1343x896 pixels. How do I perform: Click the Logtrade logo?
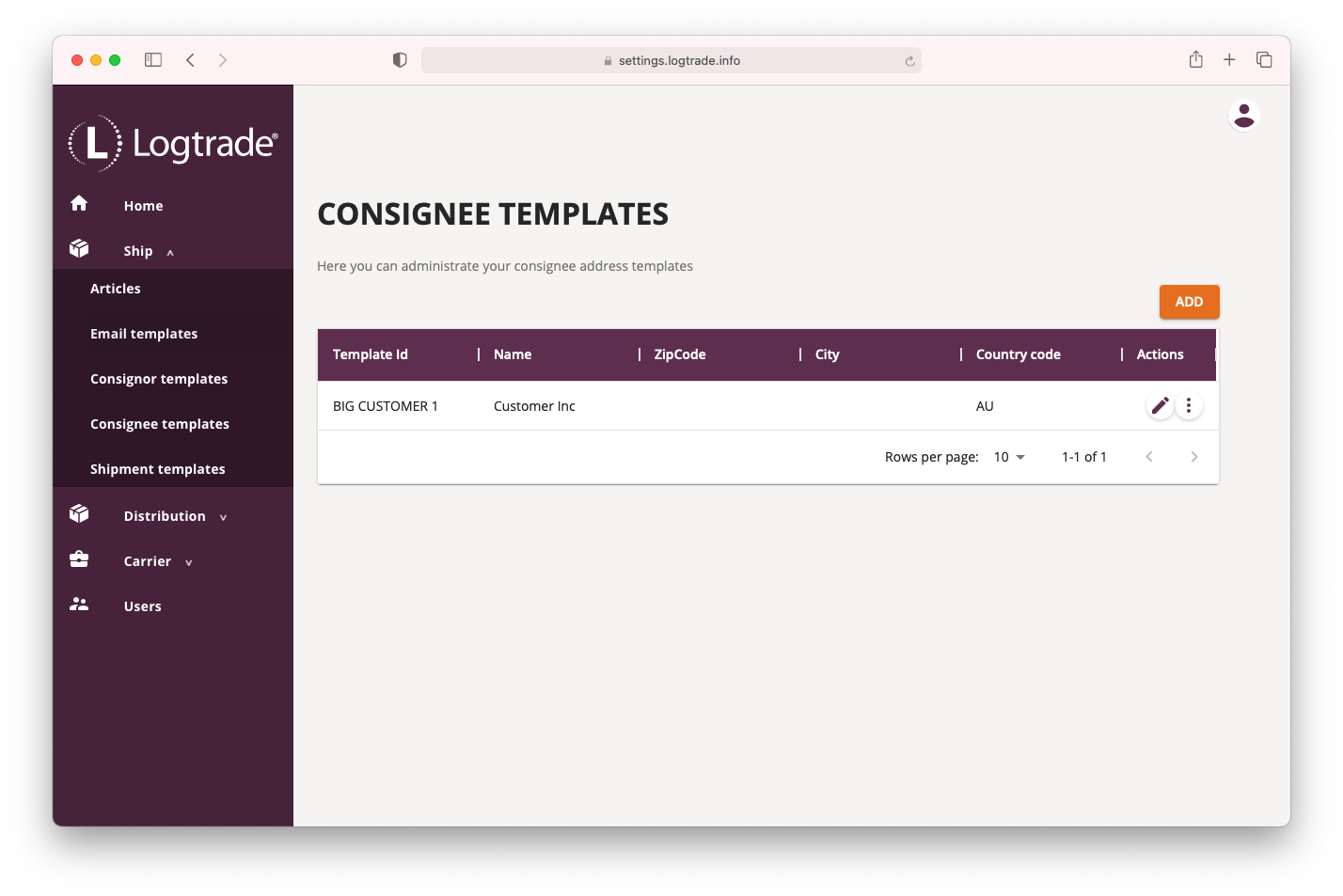pos(173,143)
